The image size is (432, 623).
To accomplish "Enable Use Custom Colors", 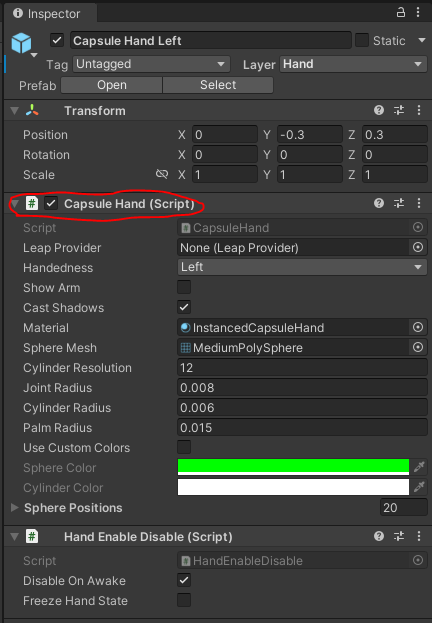I will 184,447.
